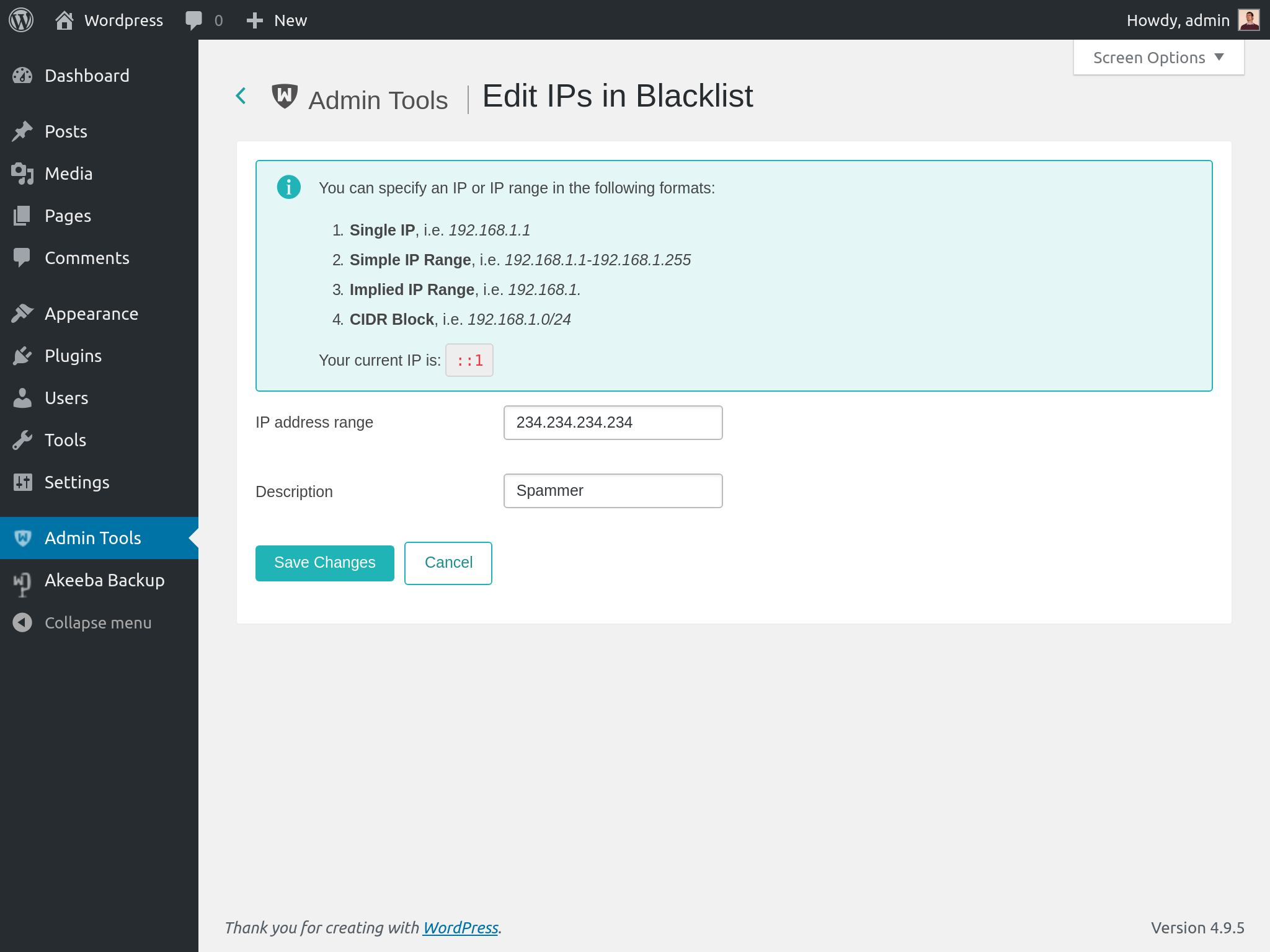
Task: Click the Pages menu label
Action: coord(68,216)
